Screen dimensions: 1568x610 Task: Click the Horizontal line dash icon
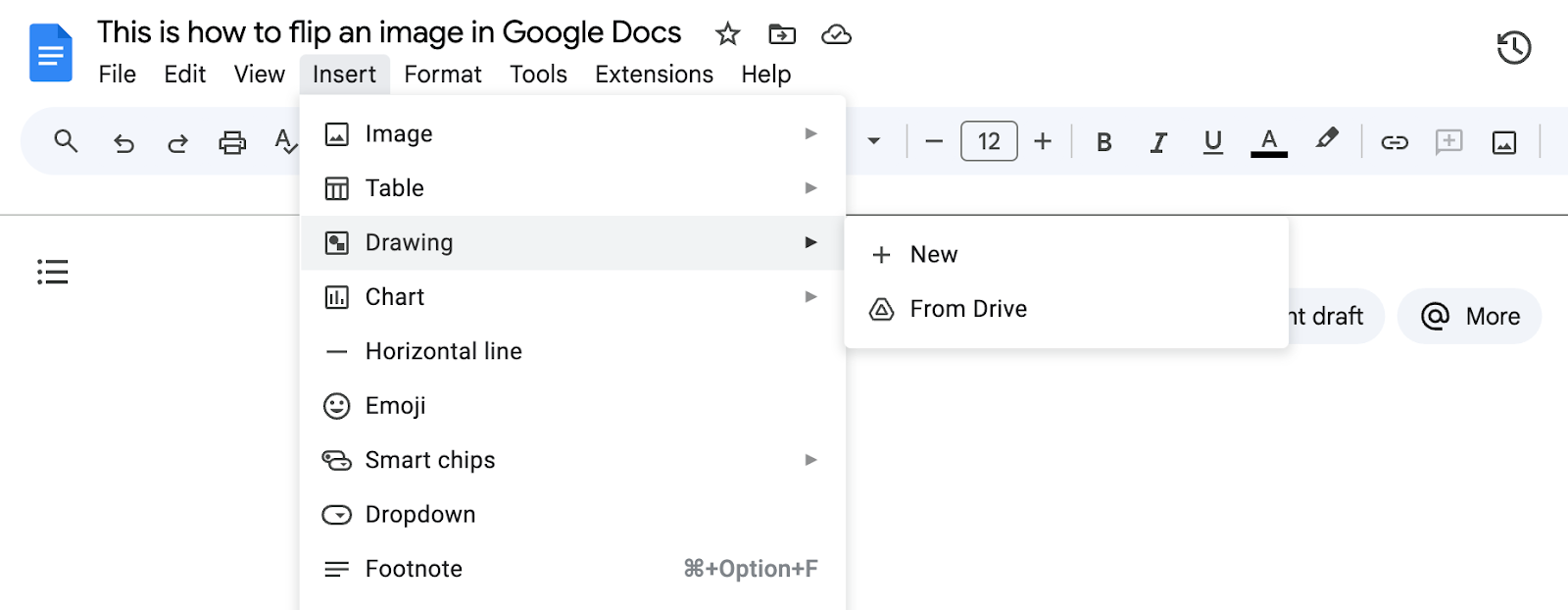click(x=336, y=351)
